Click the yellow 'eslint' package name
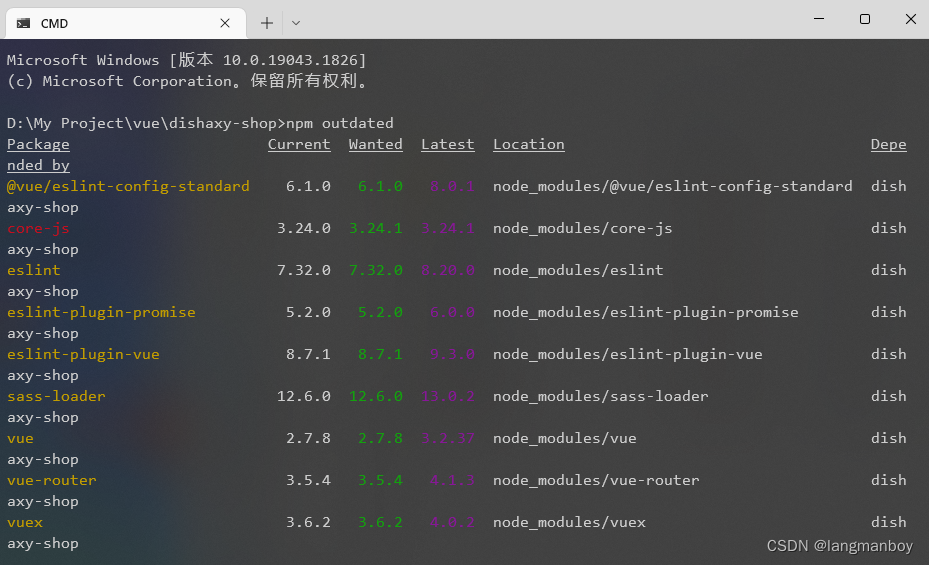This screenshot has height=565, width=929. point(34,270)
